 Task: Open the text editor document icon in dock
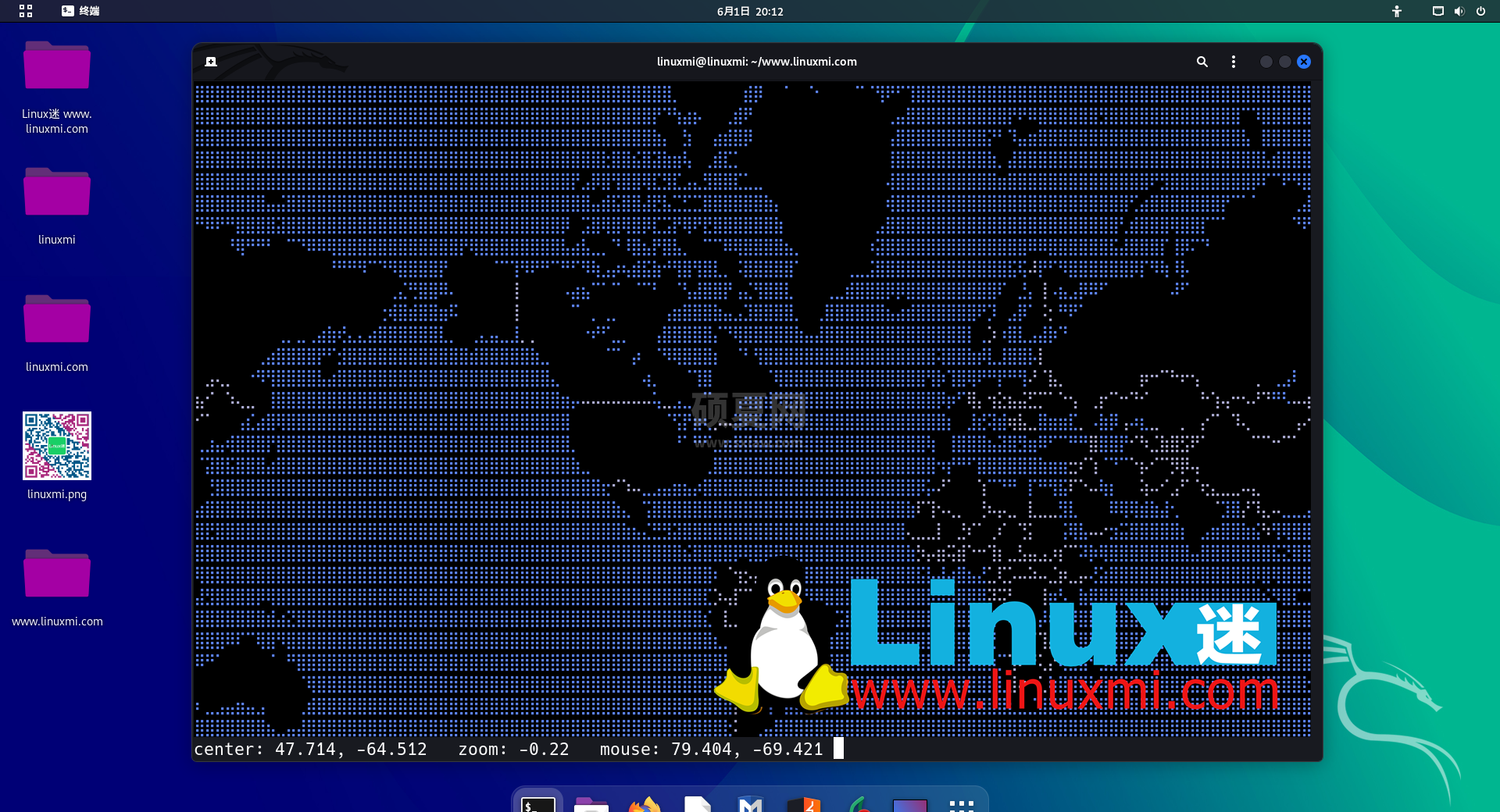pyautogui.click(x=698, y=804)
